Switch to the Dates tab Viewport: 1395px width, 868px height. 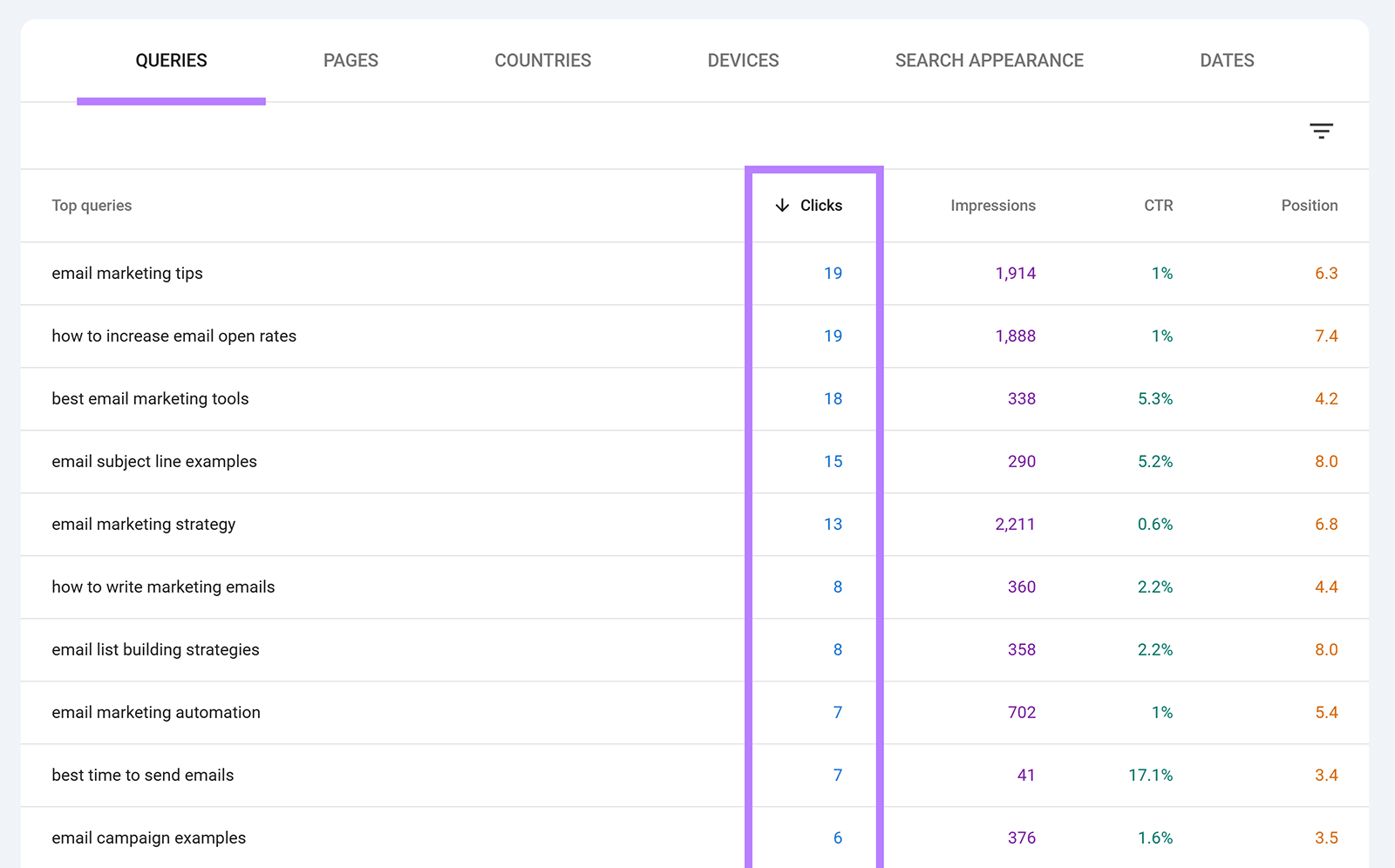click(1227, 60)
